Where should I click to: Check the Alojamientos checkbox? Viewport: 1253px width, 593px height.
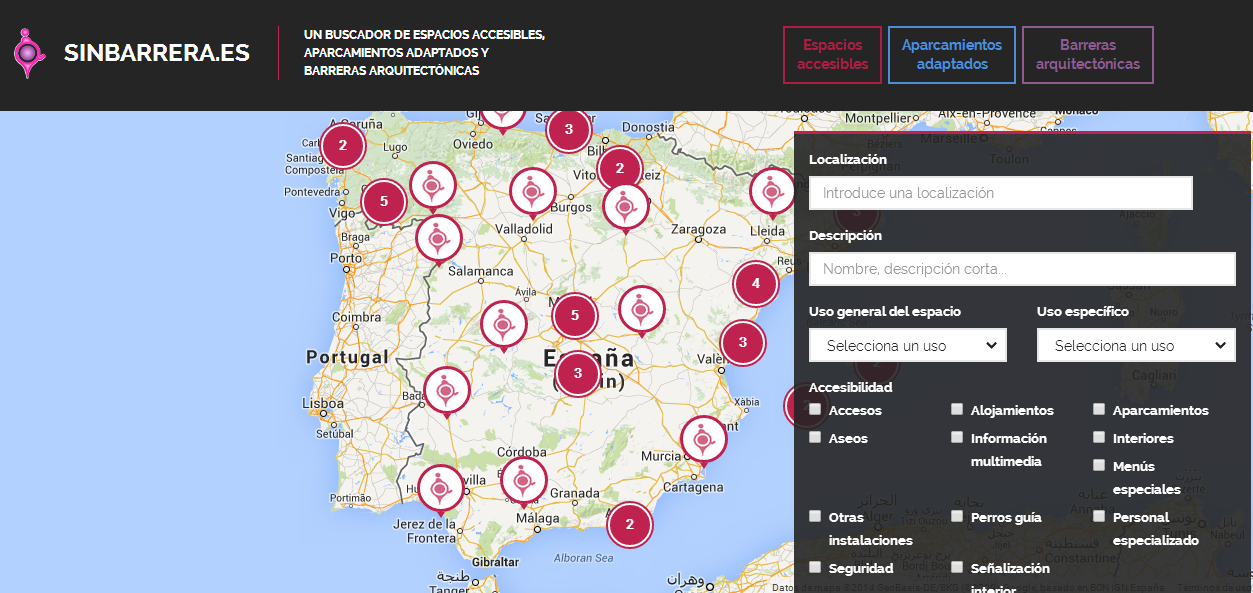957,410
